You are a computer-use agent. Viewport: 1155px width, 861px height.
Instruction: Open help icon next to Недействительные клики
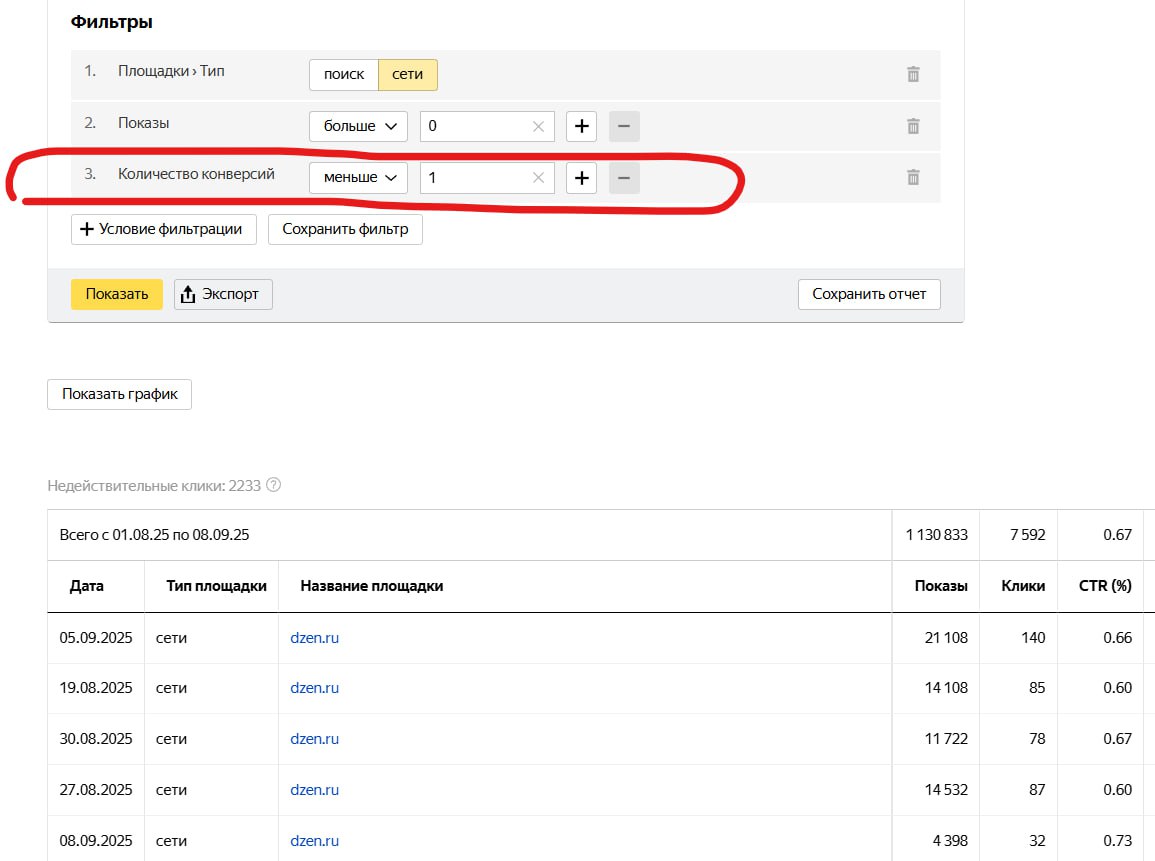point(274,486)
